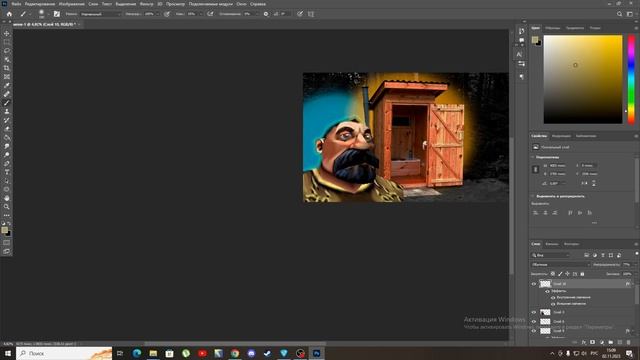Click the Home icon in options bar
The width and height of the screenshot is (640, 360).
tap(9, 14)
